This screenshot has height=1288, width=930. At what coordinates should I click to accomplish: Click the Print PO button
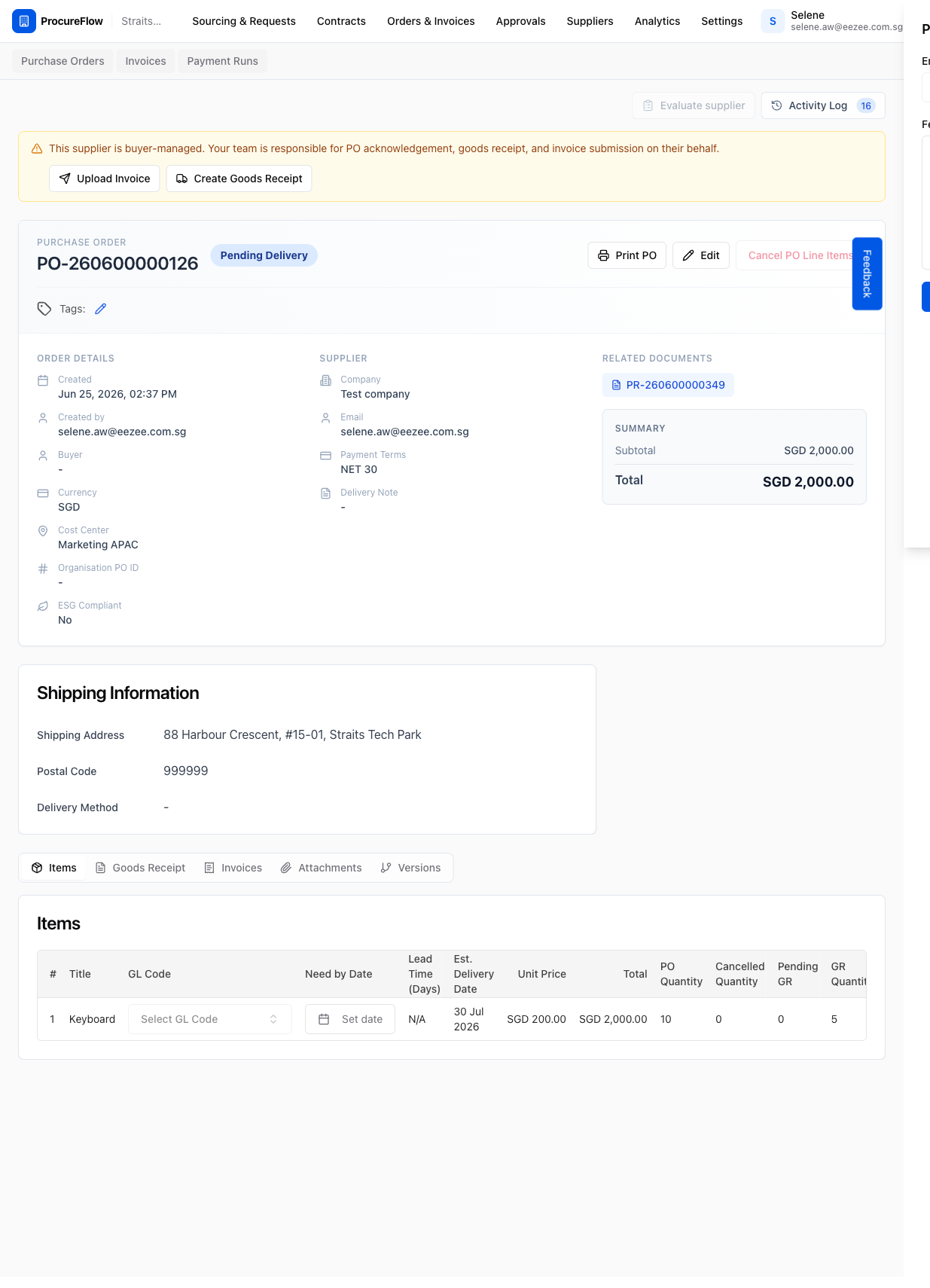pos(627,255)
